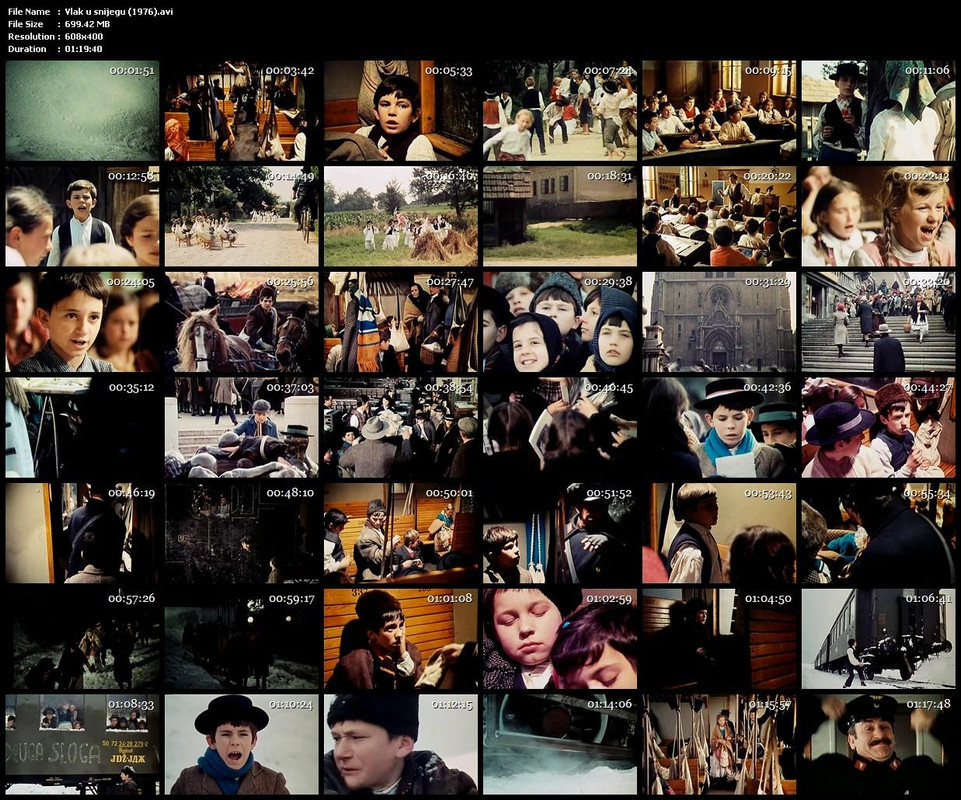Image resolution: width=961 pixels, height=800 pixels.
Task: Open the thumbnail stamped 01:10:24
Action: click(241, 744)
